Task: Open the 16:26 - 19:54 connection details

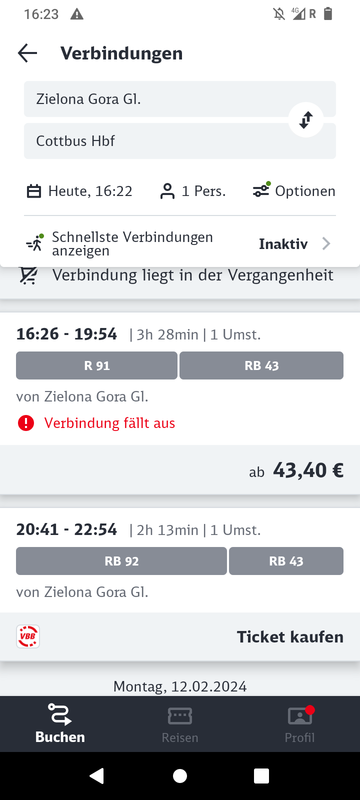Action: pyautogui.click(x=180, y=379)
